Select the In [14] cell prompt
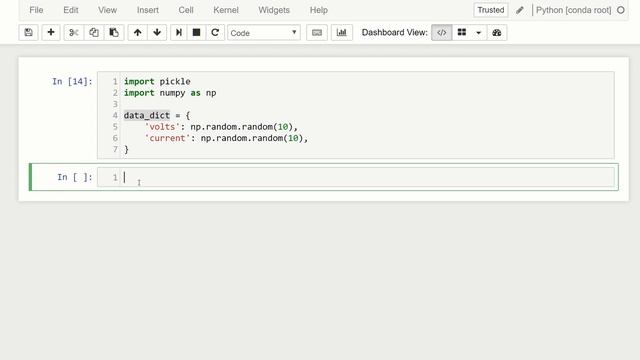The height and width of the screenshot is (360, 640). pyautogui.click(x=72, y=82)
